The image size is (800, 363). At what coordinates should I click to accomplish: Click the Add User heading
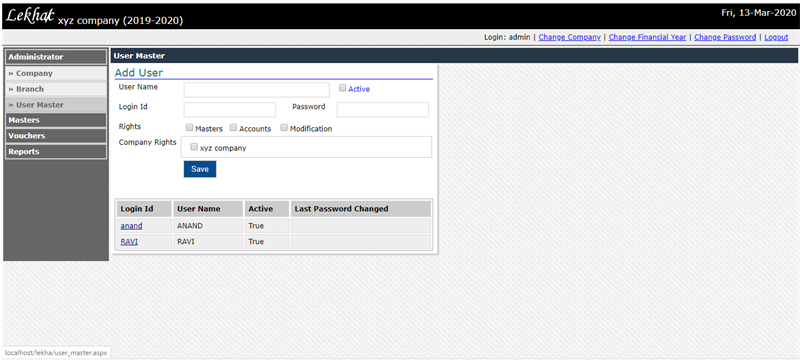[x=139, y=72]
